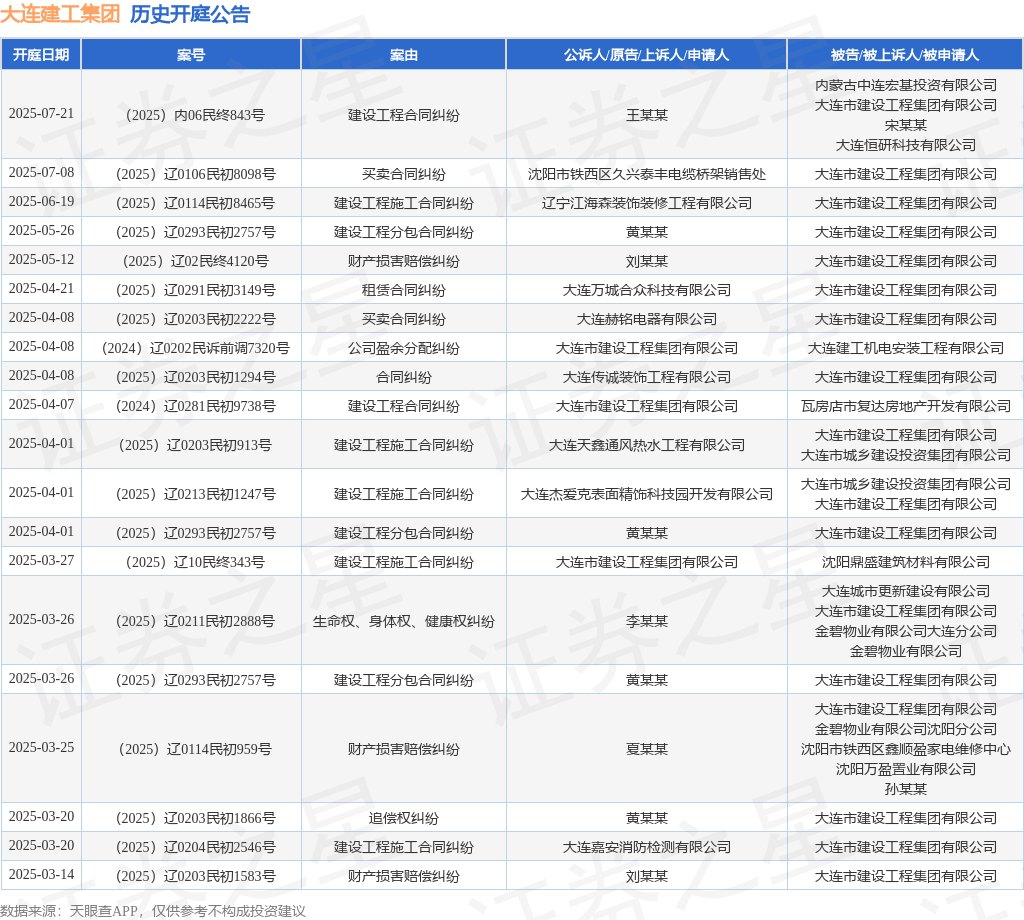Click cause 生命权、身体权、健康权纠纷
Image resolution: width=1024 pixels, height=920 pixels.
(404, 621)
